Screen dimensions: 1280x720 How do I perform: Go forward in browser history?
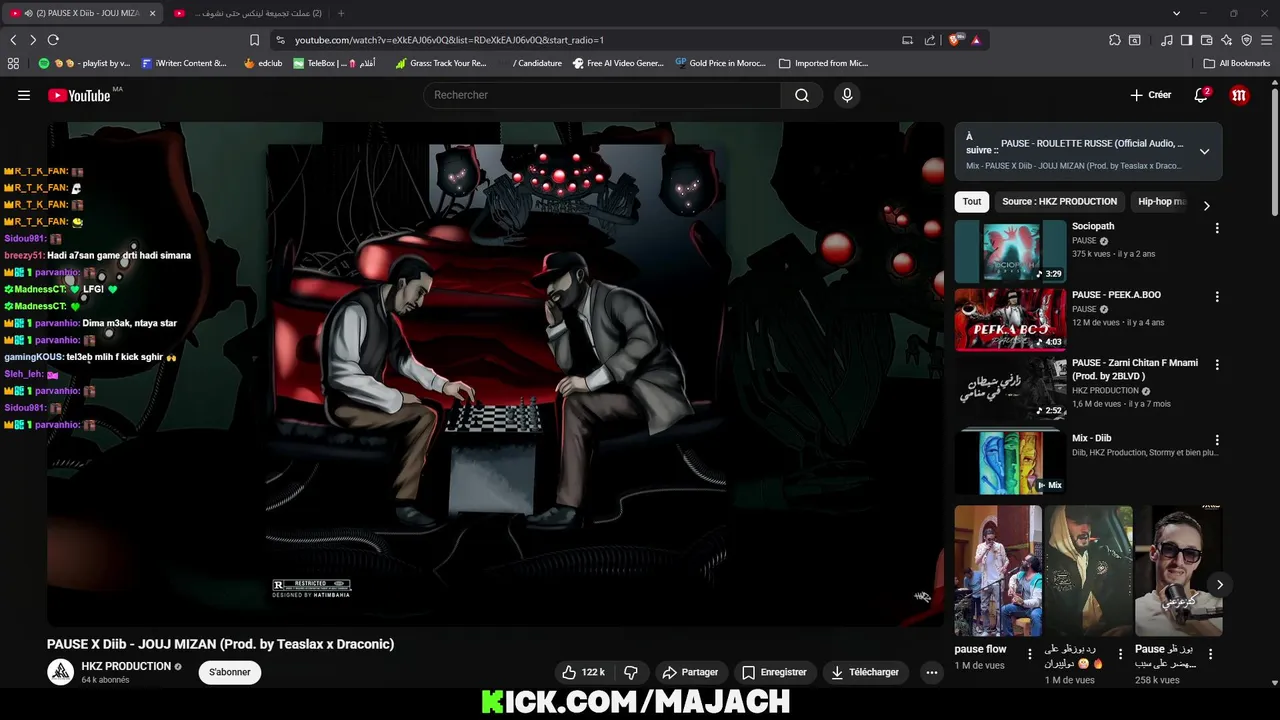pos(32,40)
